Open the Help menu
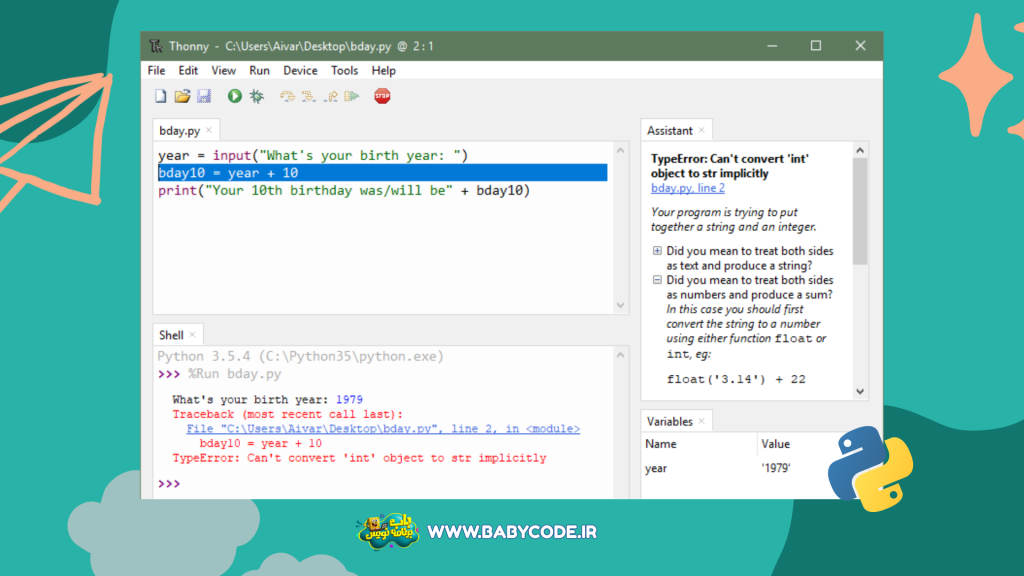Viewport: 1024px width, 576px height. [383, 71]
